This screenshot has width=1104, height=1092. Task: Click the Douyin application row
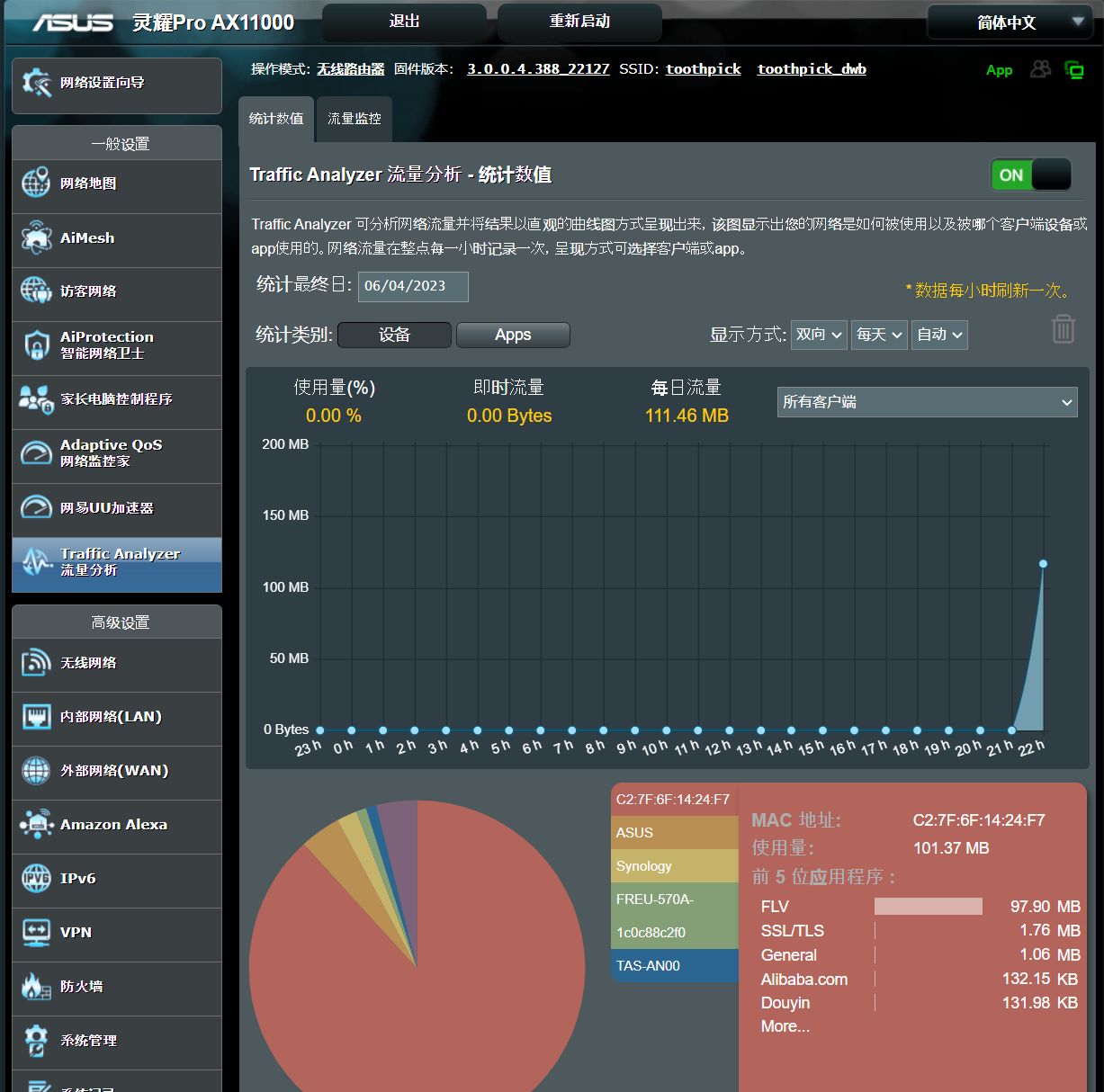point(920,1003)
